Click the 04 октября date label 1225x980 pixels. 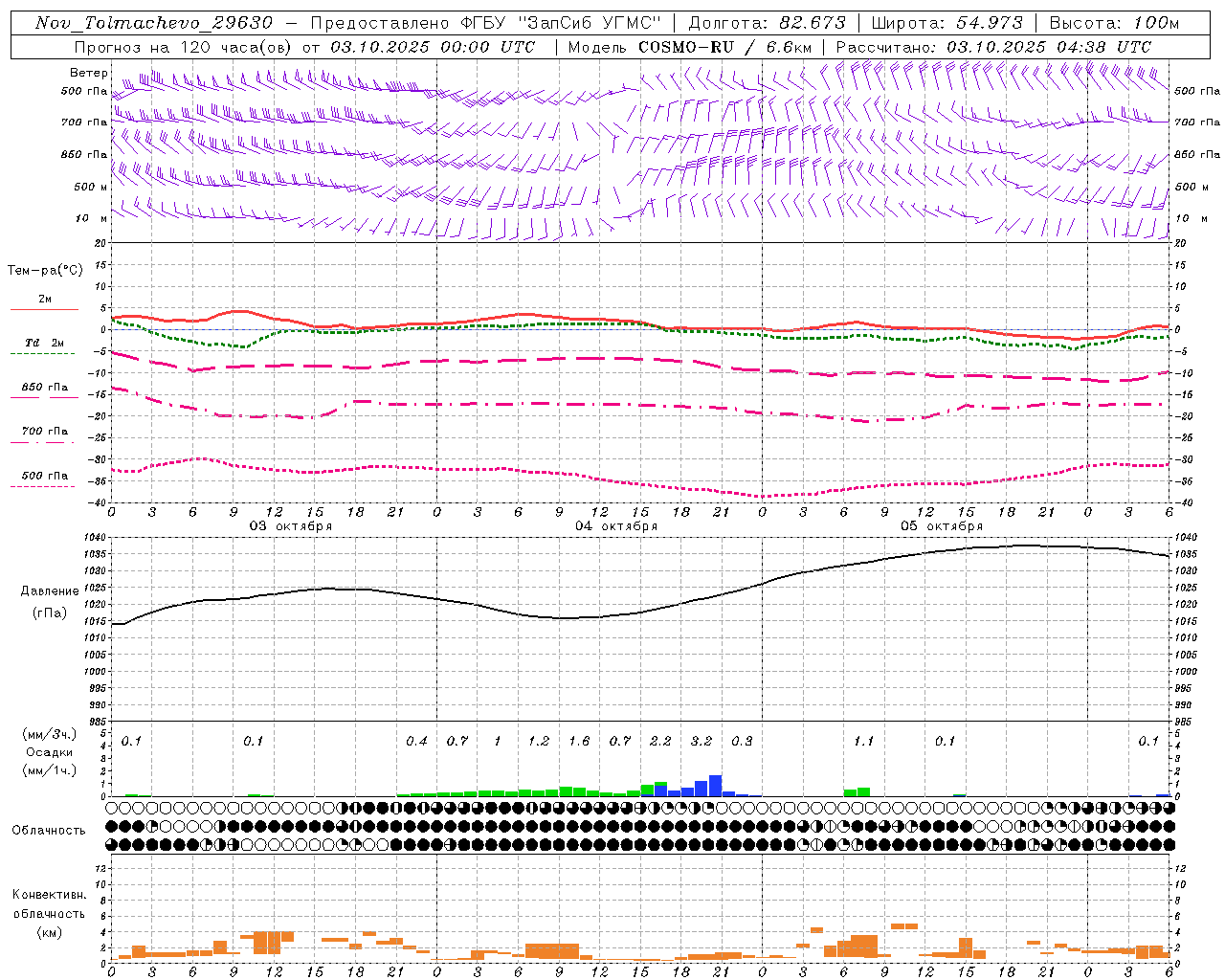point(616,525)
